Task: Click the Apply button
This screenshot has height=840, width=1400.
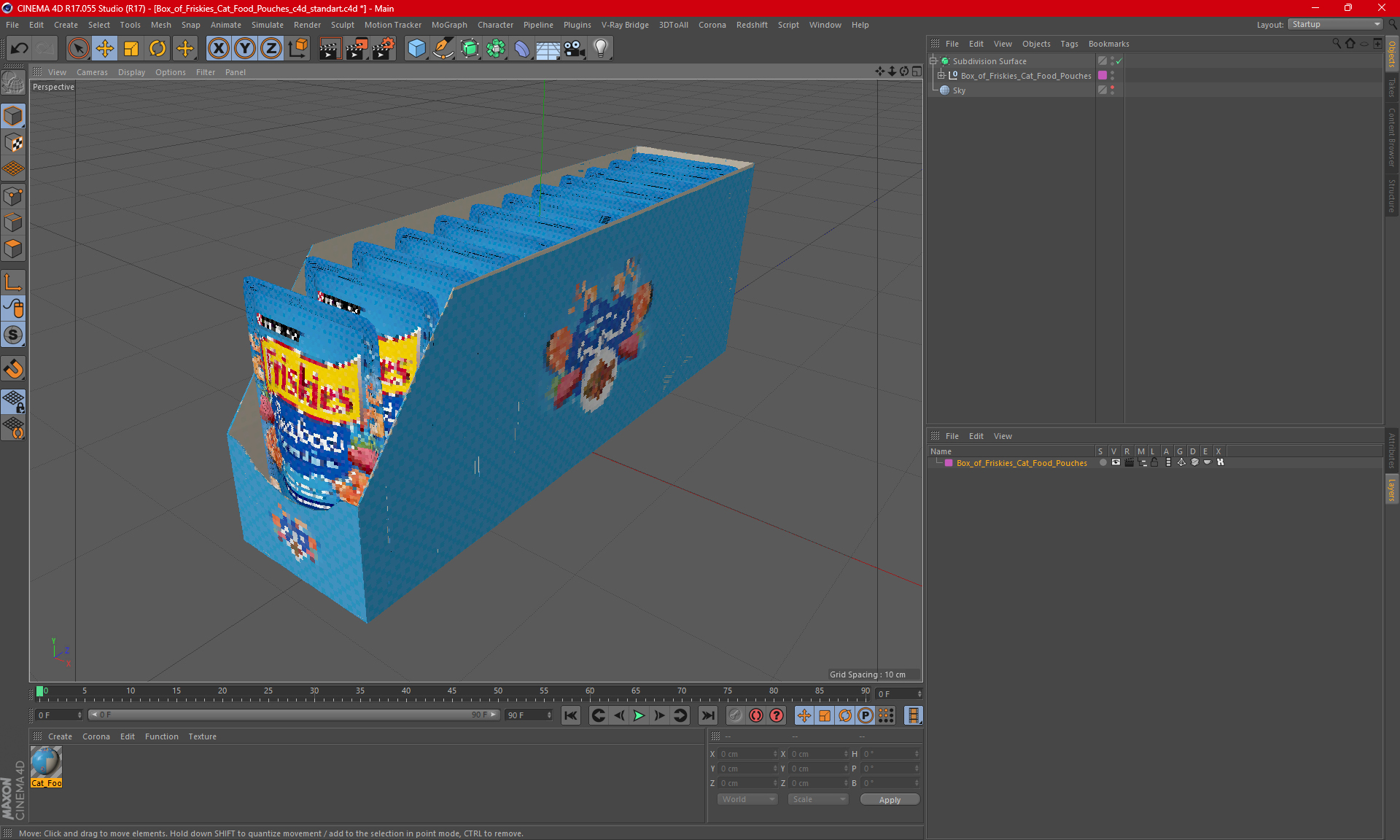Action: 890,800
